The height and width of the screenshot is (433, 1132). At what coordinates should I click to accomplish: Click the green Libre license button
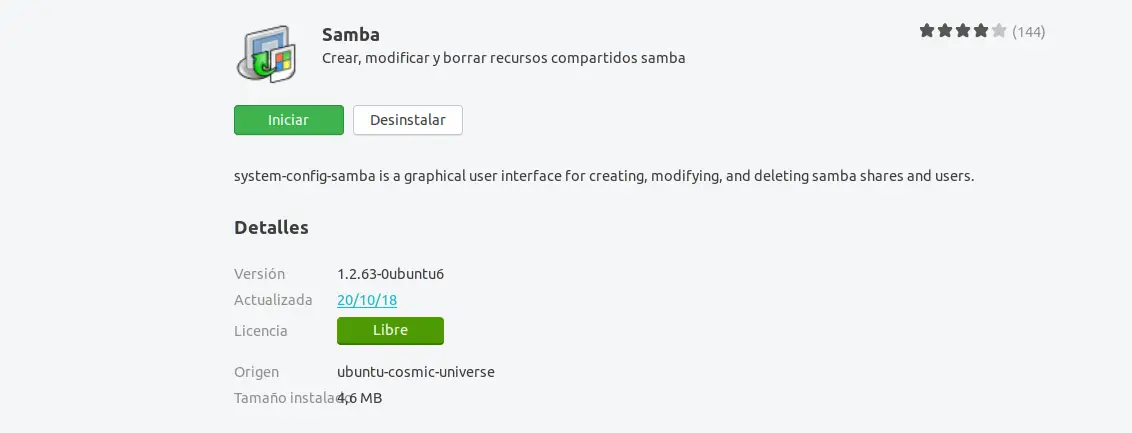coord(390,331)
